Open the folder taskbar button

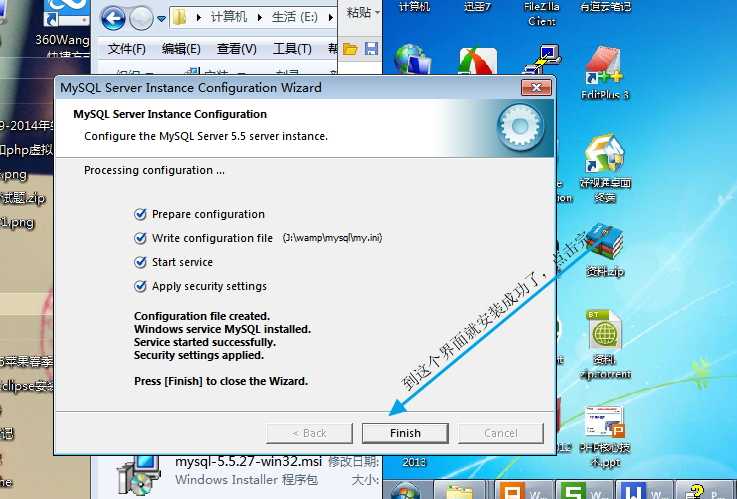tap(459, 490)
